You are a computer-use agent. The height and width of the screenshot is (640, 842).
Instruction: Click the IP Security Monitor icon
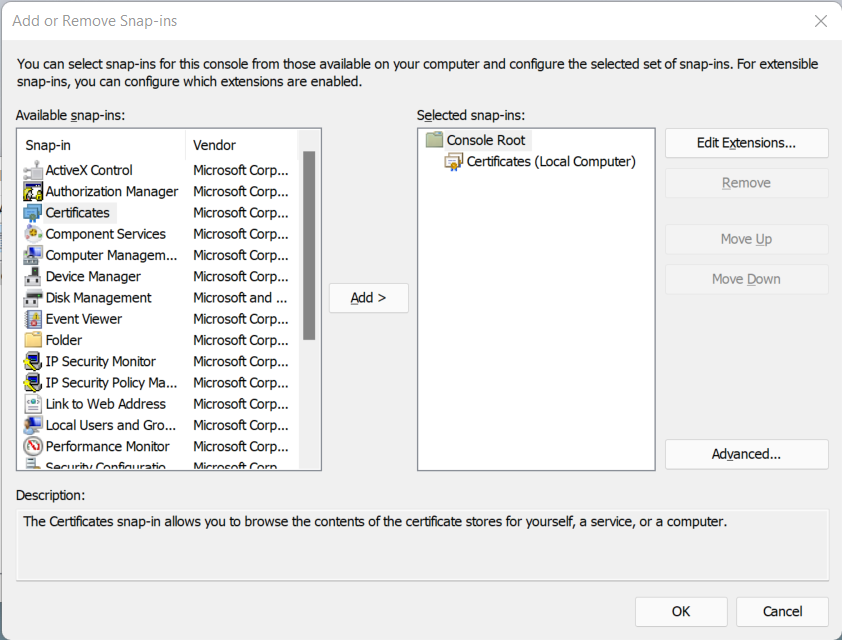click(x=33, y=362)
